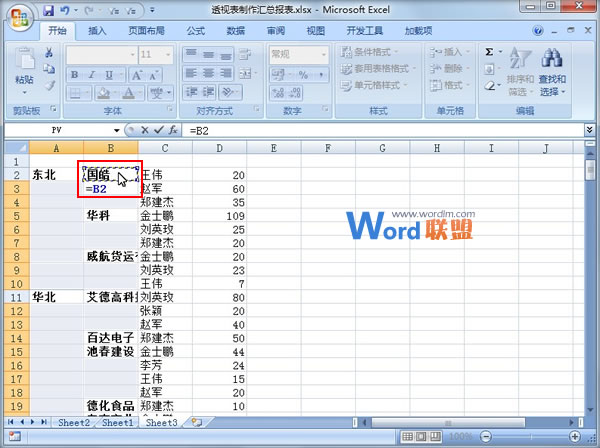Select column D header

click(220, 148)
